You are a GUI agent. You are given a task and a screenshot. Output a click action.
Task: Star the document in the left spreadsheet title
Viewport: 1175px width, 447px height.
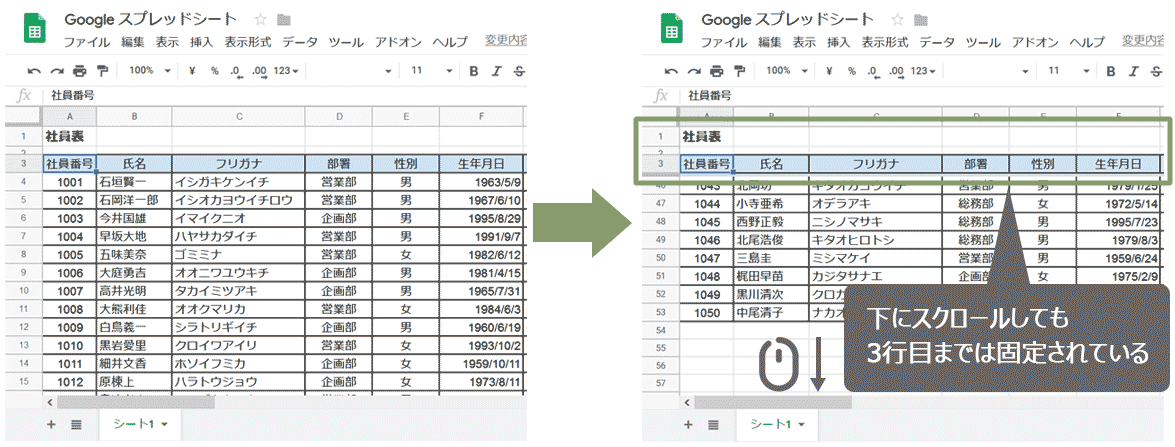point(261,20)
